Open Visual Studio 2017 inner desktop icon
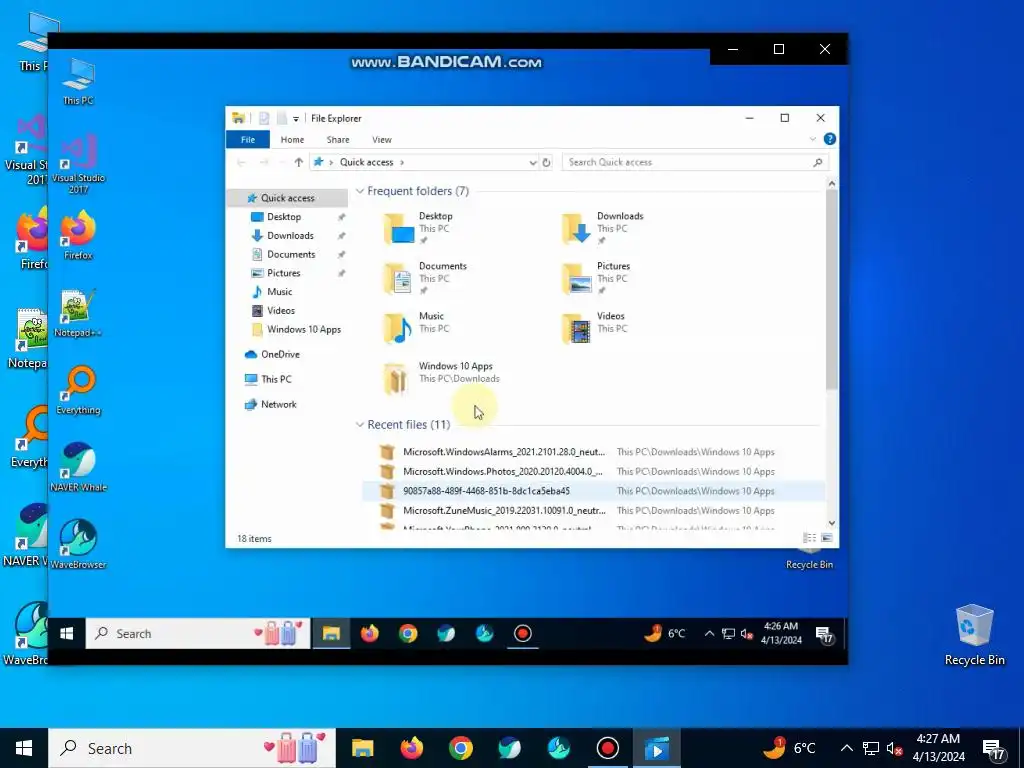The image size is (1024, 768). point(78,163)
